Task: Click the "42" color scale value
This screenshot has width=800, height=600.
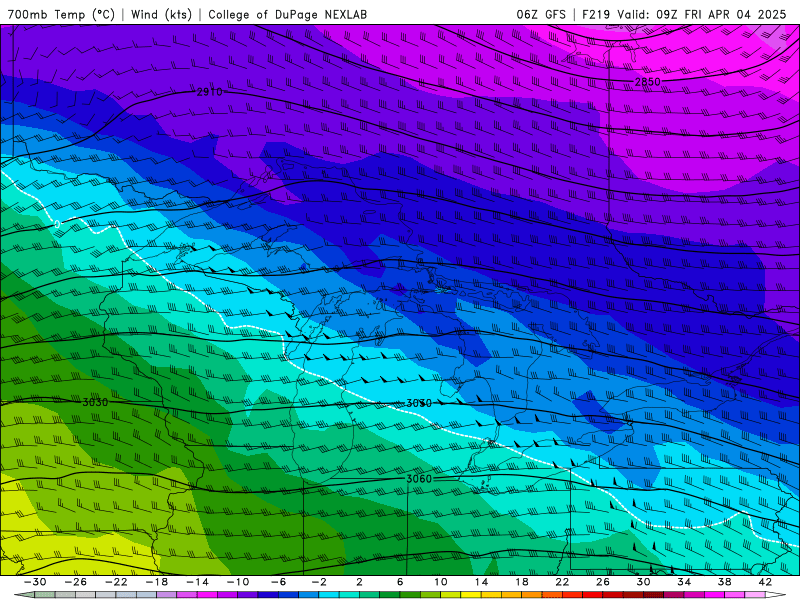Action: (765, 582)
